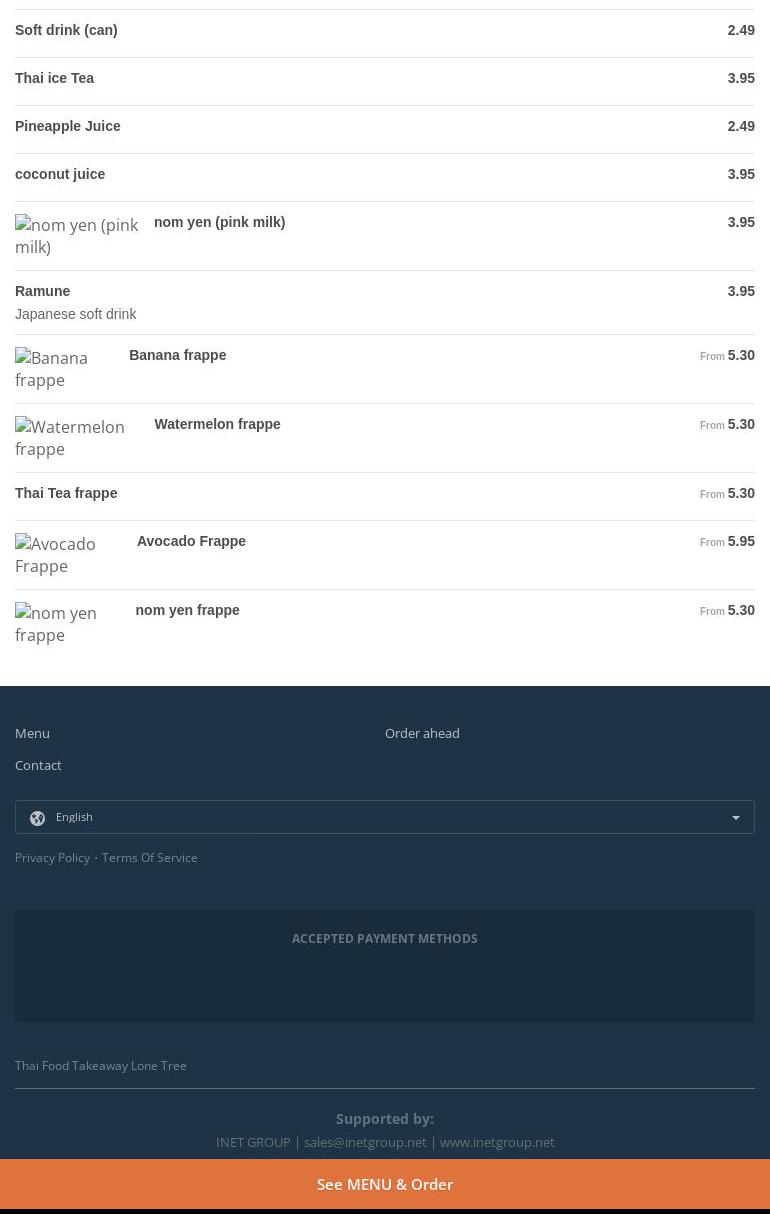Visit the www.inetgroup.net website link
The width and height of the screenshot is (770, 1214).
(x=497, y=1142)
